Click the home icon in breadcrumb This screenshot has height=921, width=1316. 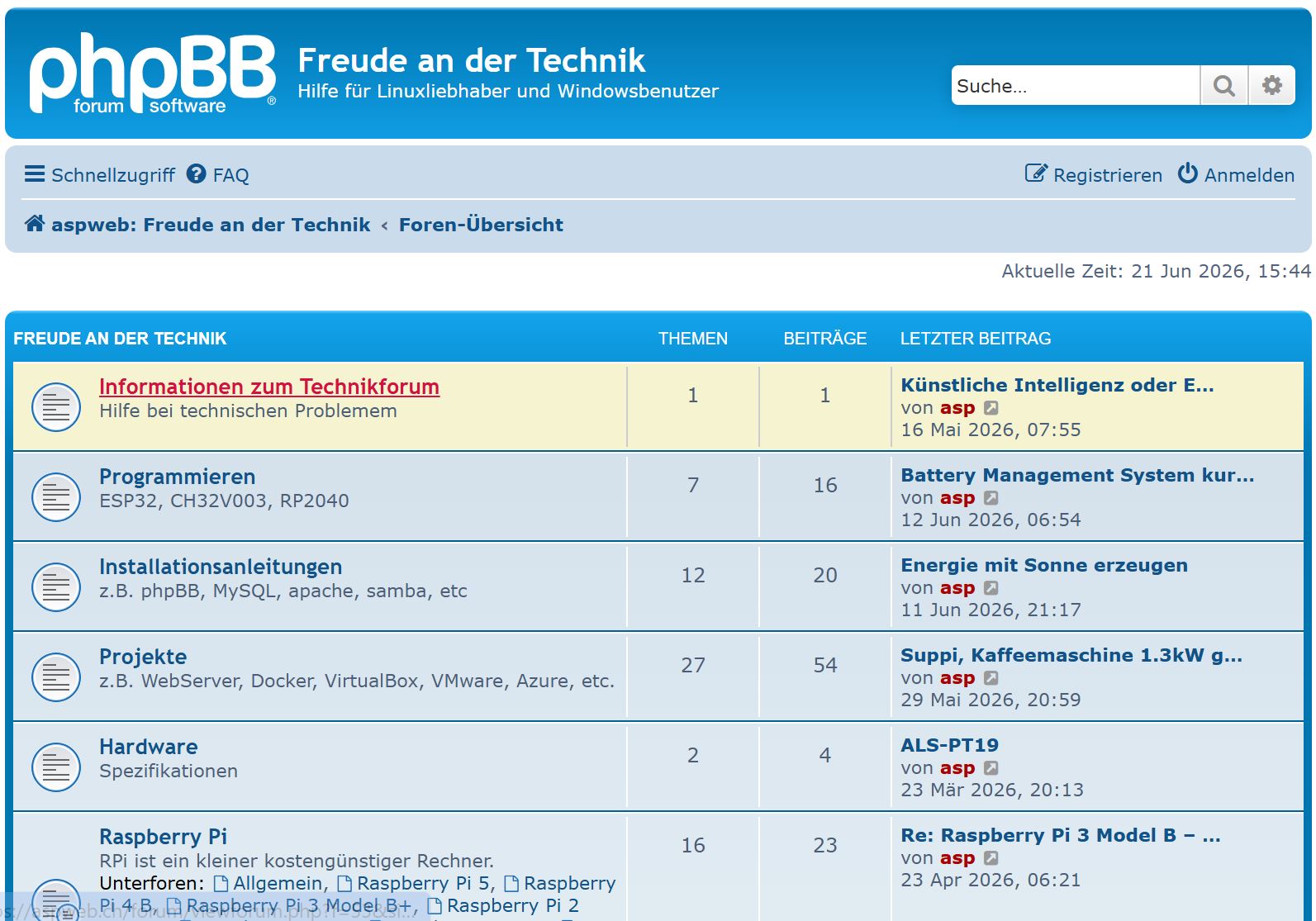click(x=35, y=224)
